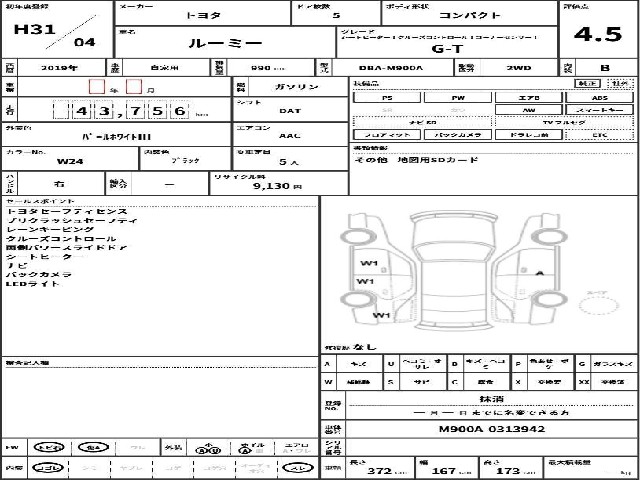Viewport: 640px width, 480px height.
Task: Click the PW equipment box
Action: [x=458, y=98]
